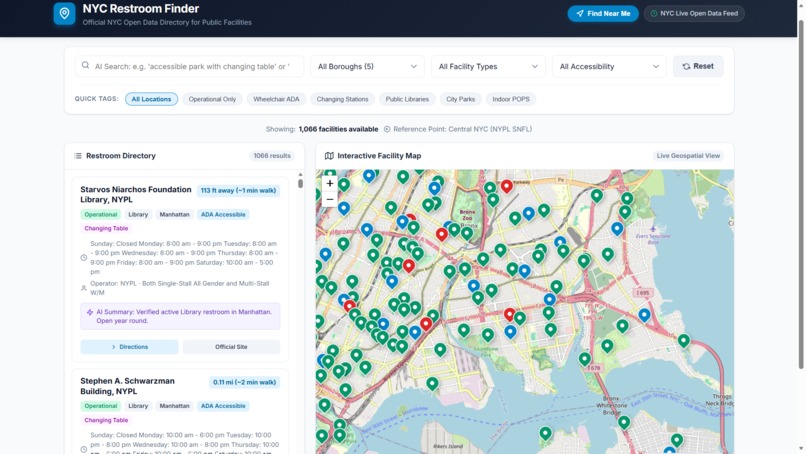The image size is (806, 454).
Task: Click the directory list scrollbar thumb
Action: (x=300, y=183)
